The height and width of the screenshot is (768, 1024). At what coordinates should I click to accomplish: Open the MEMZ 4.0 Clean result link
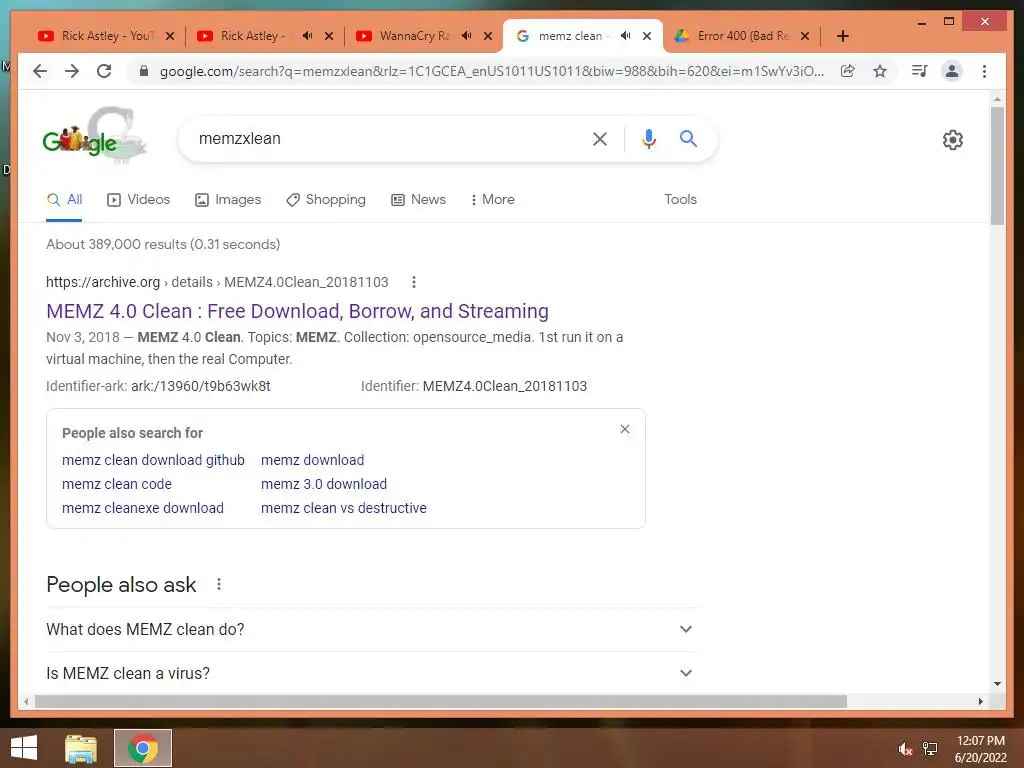(297, 311)
